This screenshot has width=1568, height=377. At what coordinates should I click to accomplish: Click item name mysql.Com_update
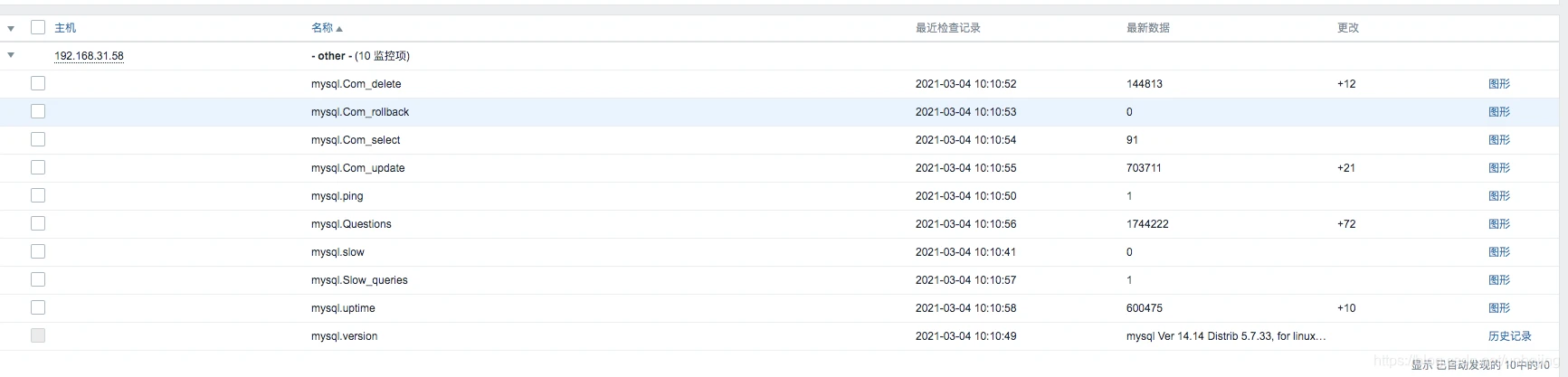point(357,168)
